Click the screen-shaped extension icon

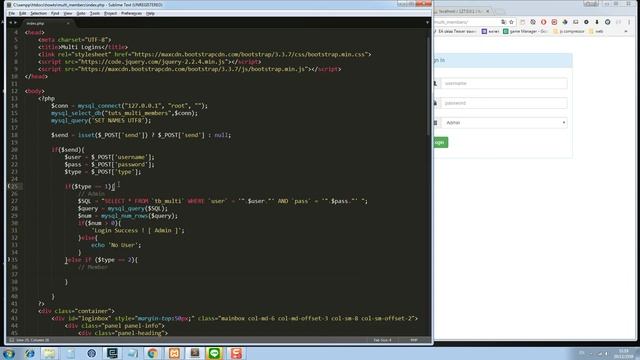(x=576, y=22)
